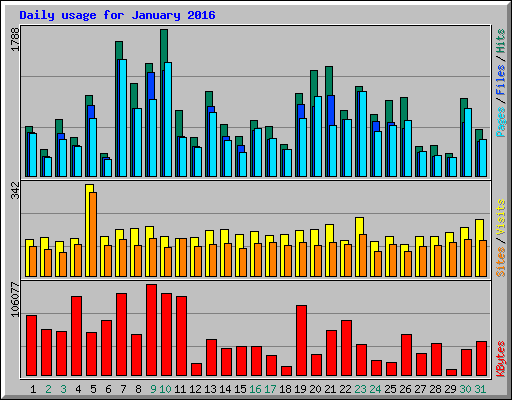Screen dimensions: 512x400
Task: Click green day 2 on the x-axis
Action: [48, 389]
